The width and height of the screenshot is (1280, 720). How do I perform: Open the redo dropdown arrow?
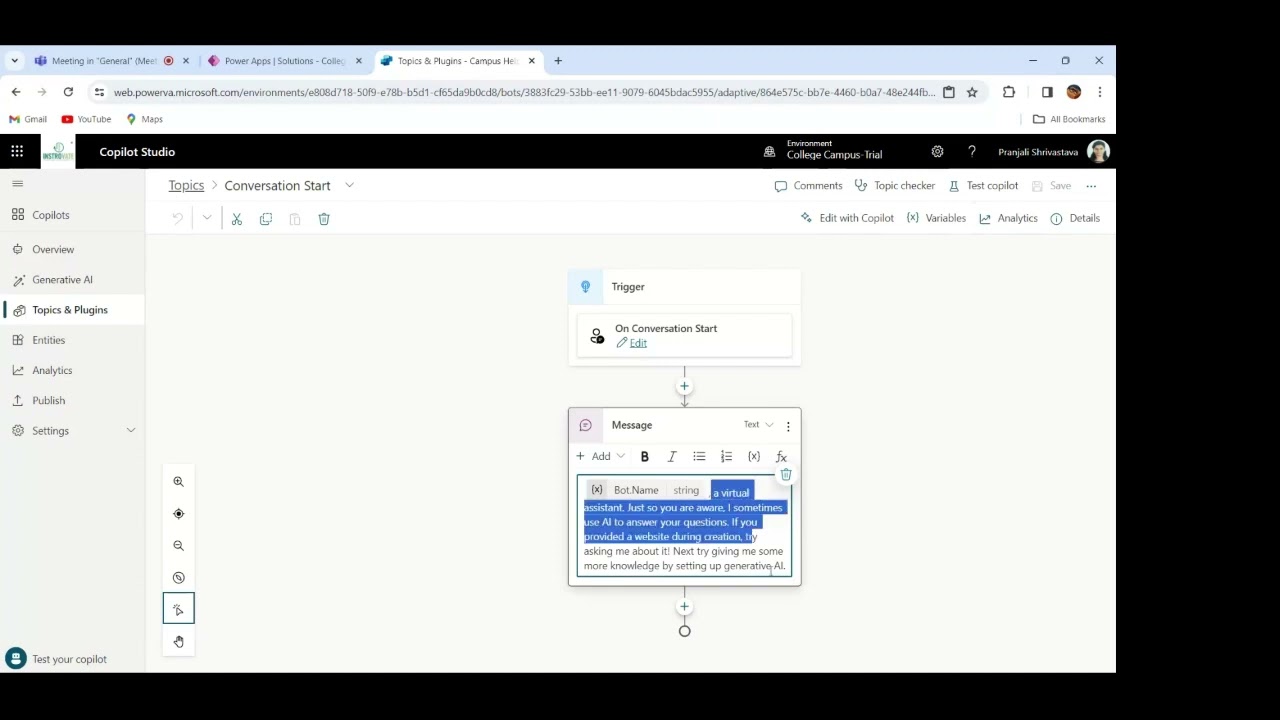[x=207, y=219]
